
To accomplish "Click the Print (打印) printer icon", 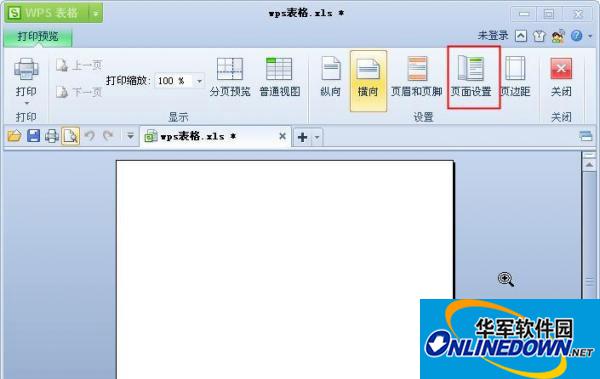I will click(26, 69).
